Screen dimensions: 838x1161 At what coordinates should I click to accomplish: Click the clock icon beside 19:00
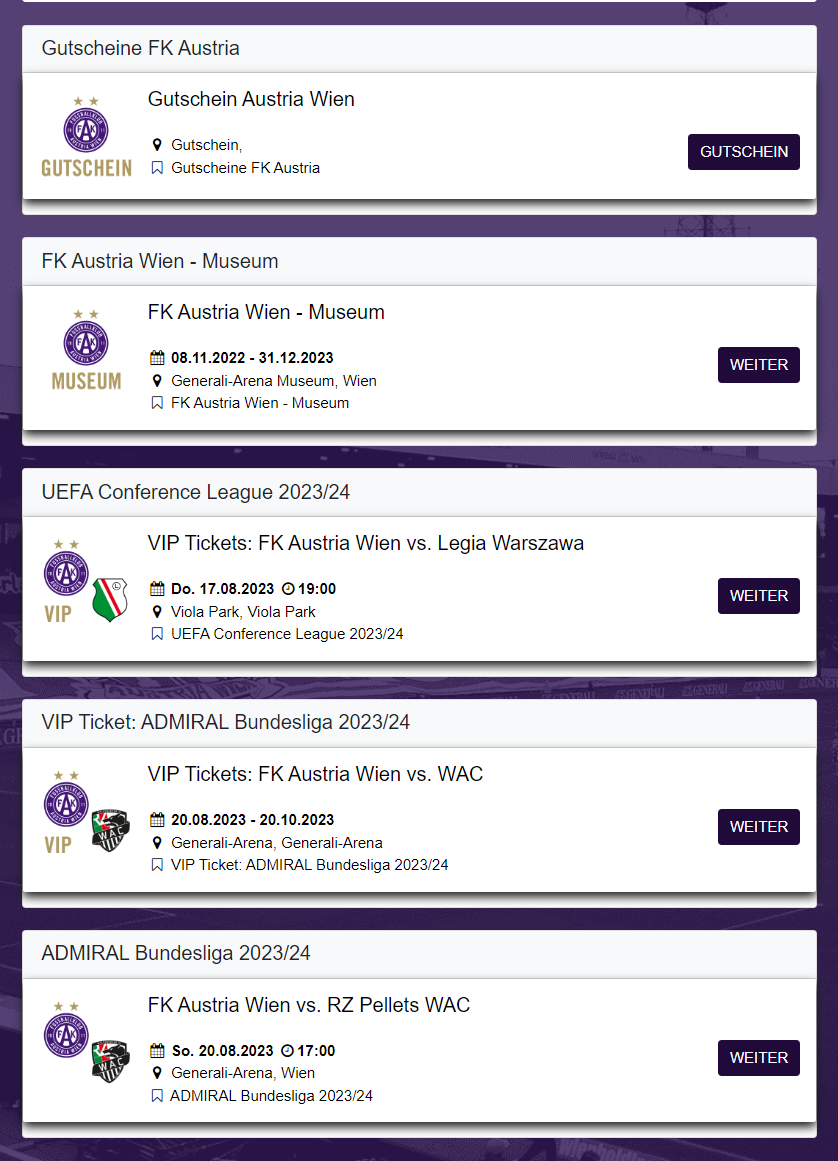pos(288,589)
